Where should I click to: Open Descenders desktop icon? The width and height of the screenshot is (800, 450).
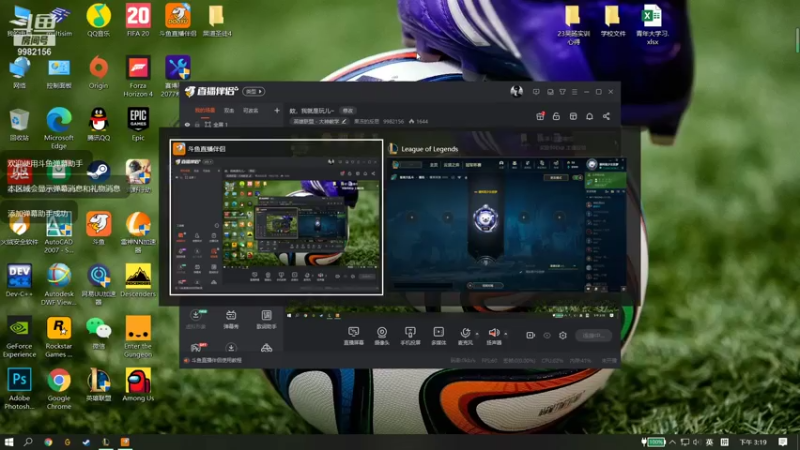138,281
